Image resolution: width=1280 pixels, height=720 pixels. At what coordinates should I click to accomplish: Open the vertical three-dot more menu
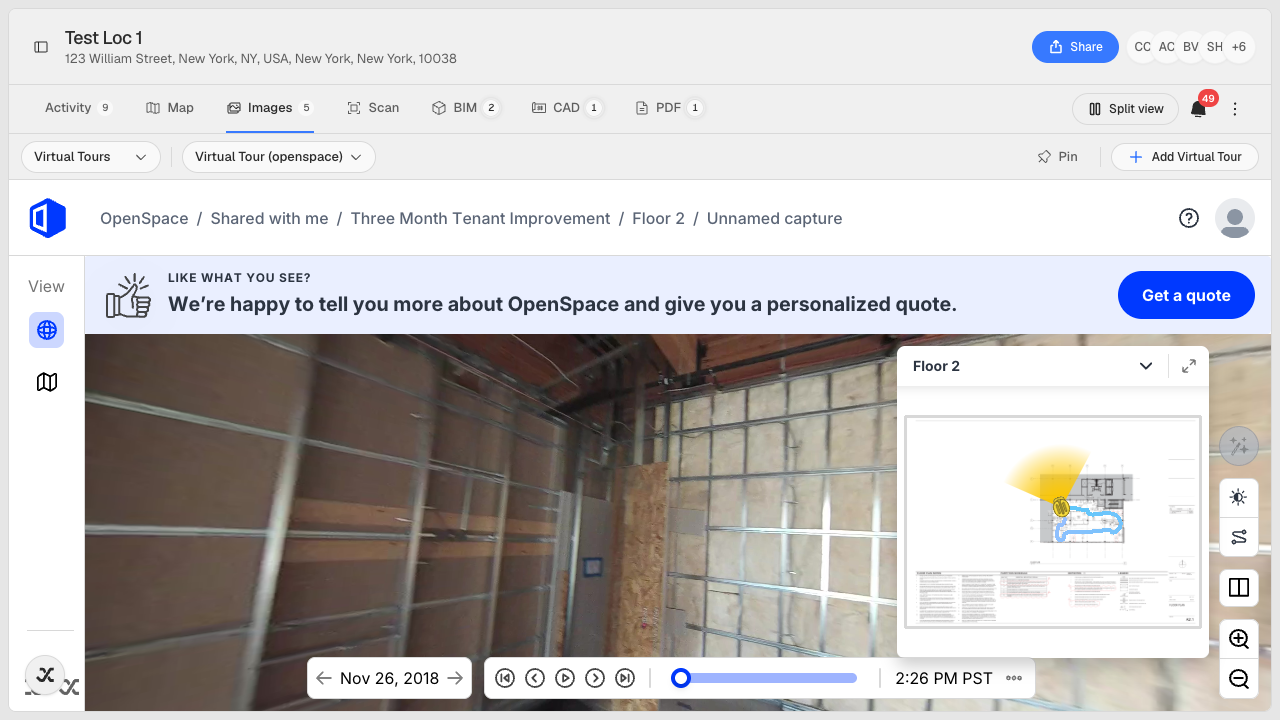pyautogui.click(x=1235, y=109)
